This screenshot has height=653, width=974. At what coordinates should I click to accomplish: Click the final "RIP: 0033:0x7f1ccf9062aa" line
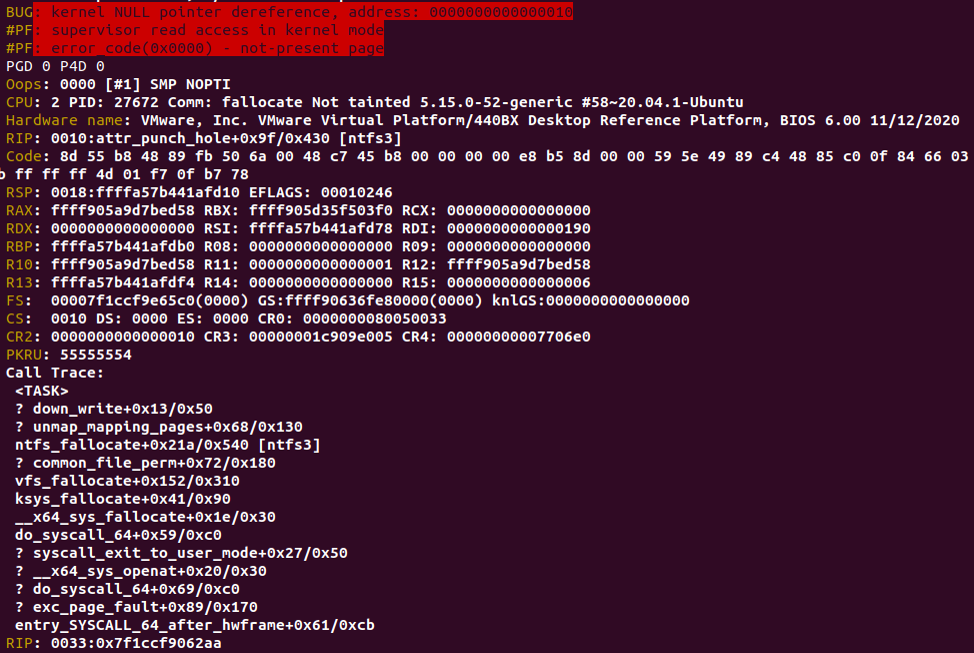tap(113, 642)
